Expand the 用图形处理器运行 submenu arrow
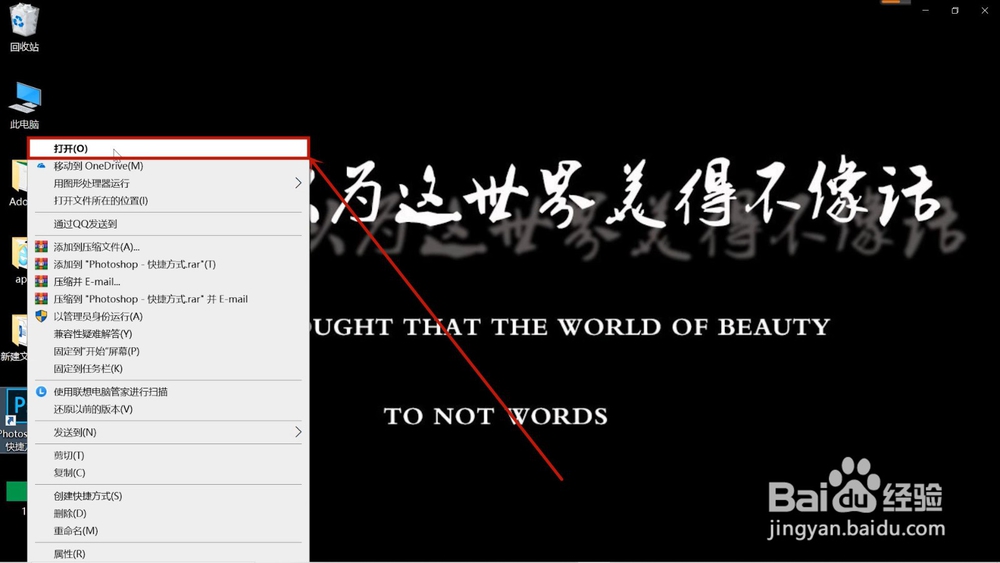The height and width of the screenshot is (563, 1000). click(x=298, y=183)
